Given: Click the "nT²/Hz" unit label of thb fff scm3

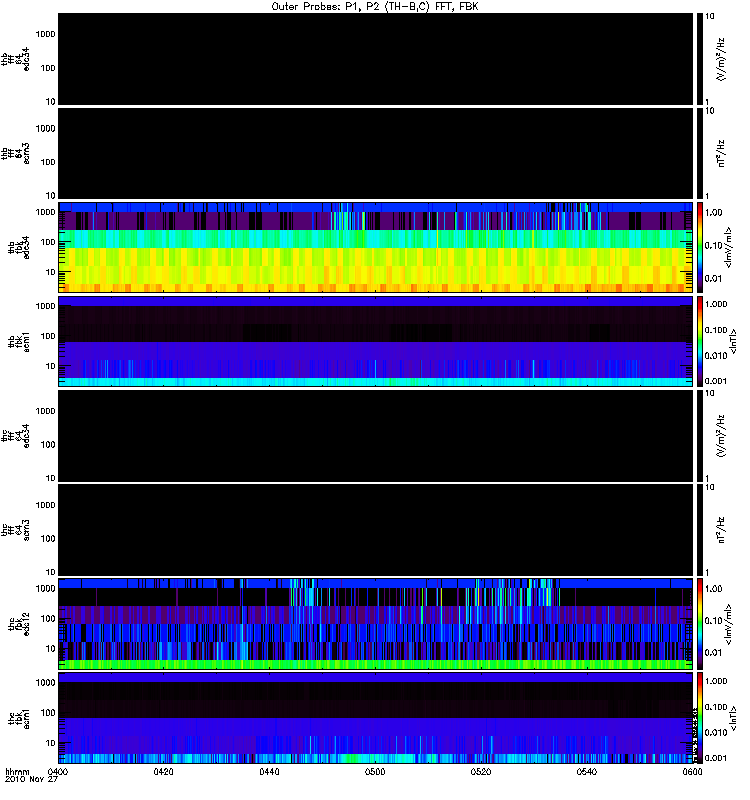Looking at the screenshot, I should (721, 154).
